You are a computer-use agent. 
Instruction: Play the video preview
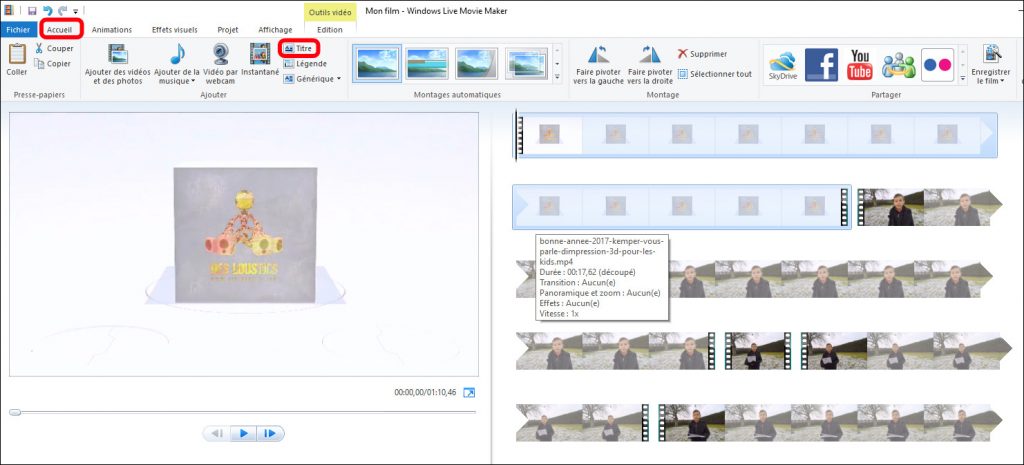244,433
